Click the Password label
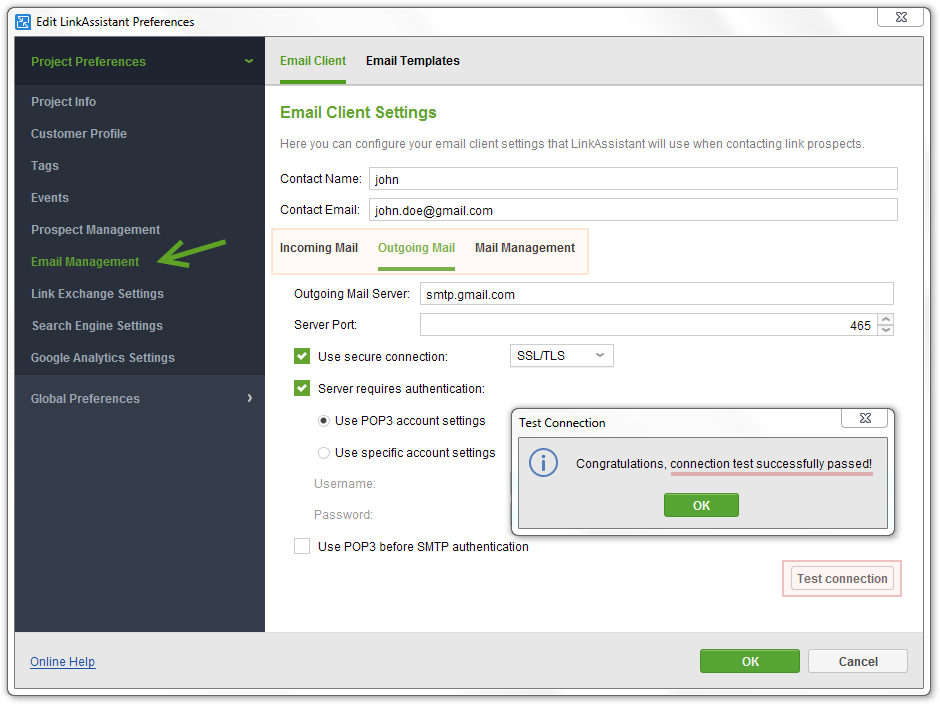The image size is (940, 704). (343, 515)
